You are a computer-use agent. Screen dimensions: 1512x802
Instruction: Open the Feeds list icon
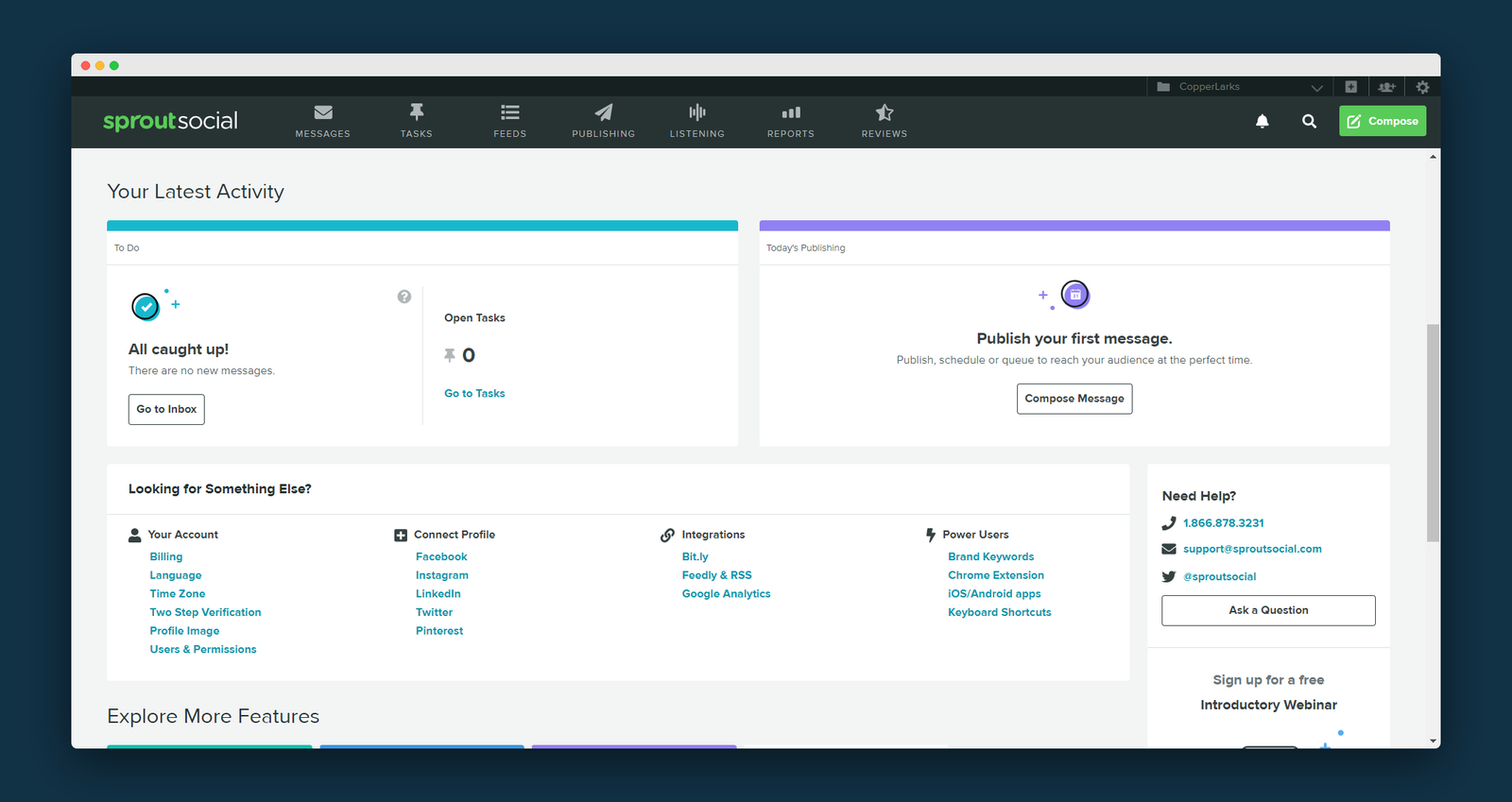click(x=510, y=112)
